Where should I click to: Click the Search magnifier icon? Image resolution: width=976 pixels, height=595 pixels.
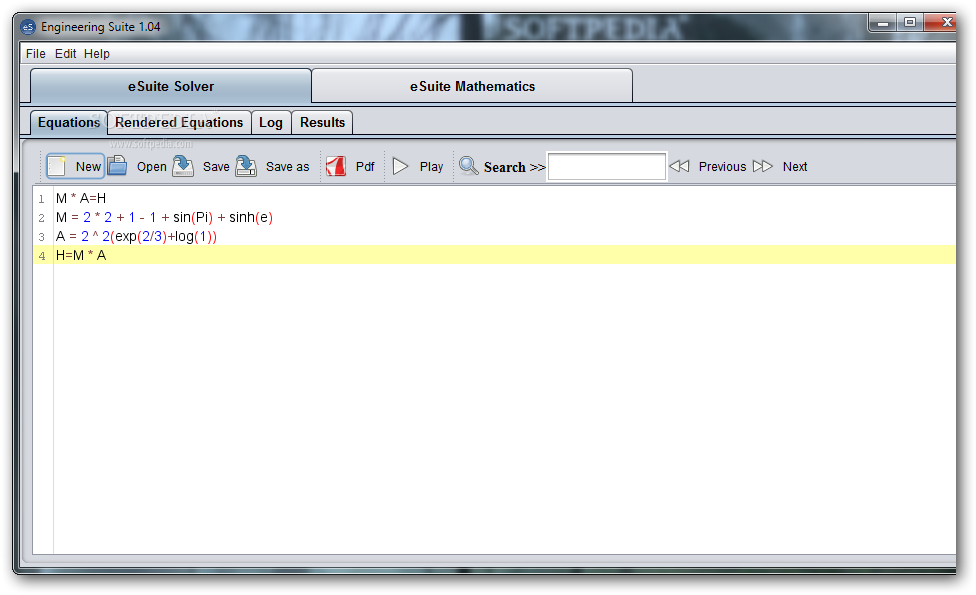click(x=468, y=166)
